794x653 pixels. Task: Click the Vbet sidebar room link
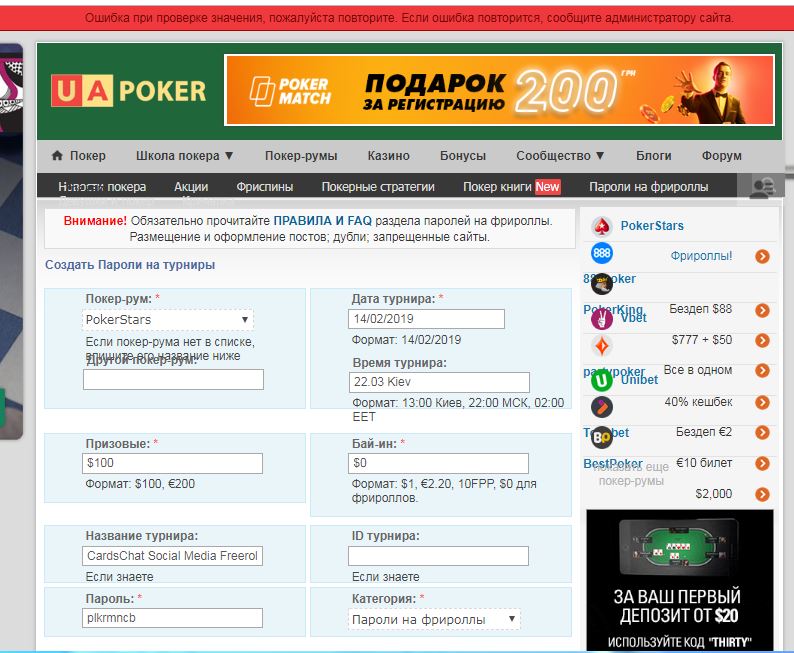tap(633, 318)
